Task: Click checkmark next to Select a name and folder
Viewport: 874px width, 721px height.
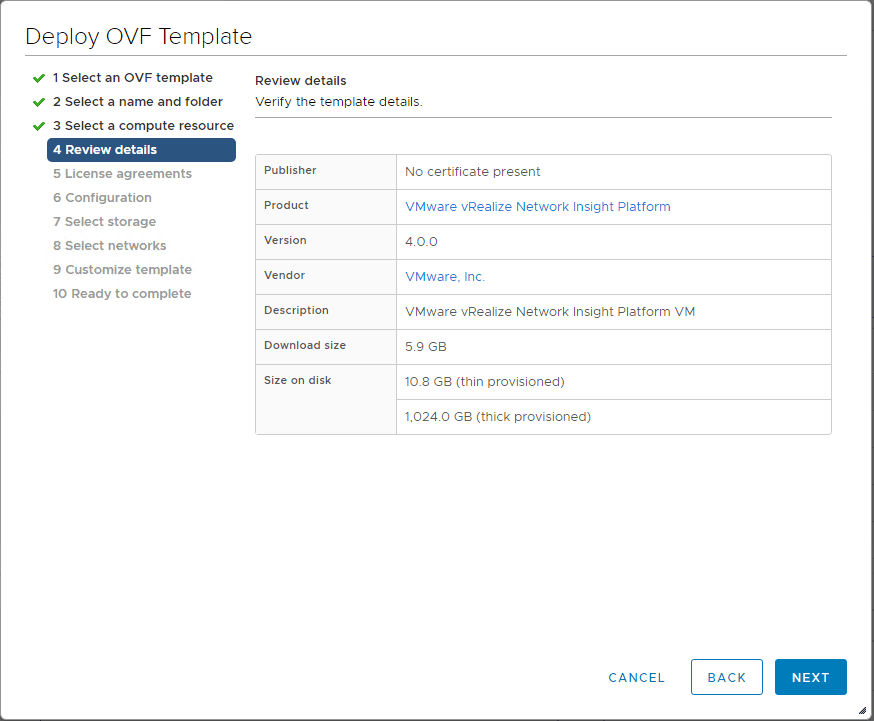Action: (x=38, y=101)
